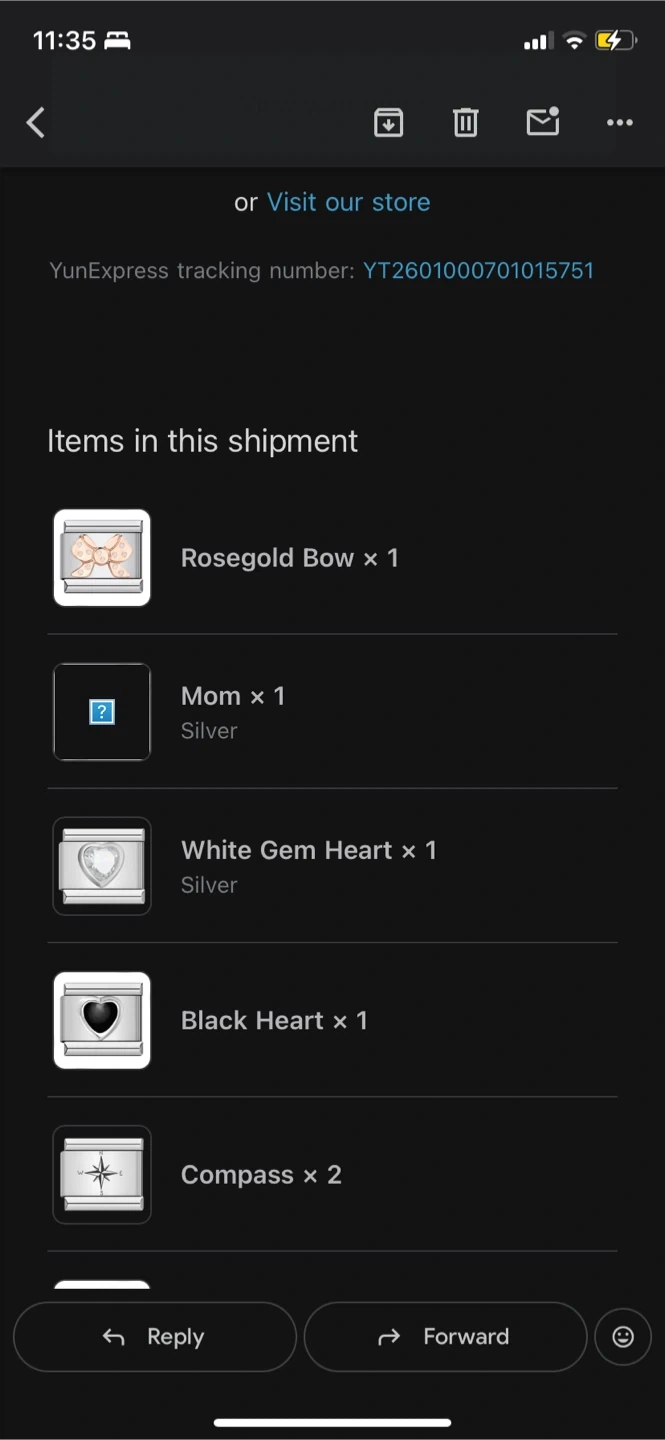Select the 'Rosegold Bow × 1' item text

point(289,558)
